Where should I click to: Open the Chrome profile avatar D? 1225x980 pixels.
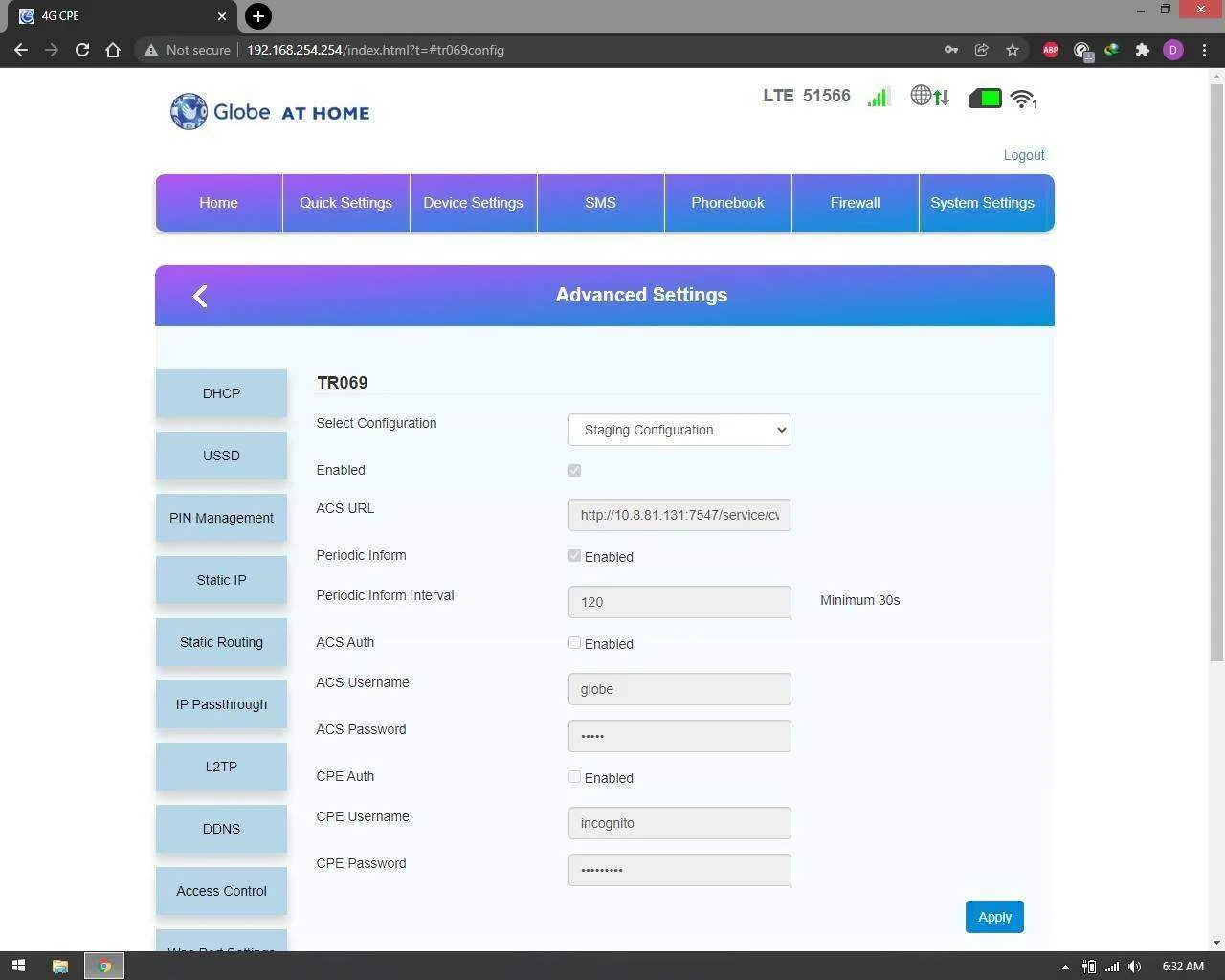pos(1173,50)
